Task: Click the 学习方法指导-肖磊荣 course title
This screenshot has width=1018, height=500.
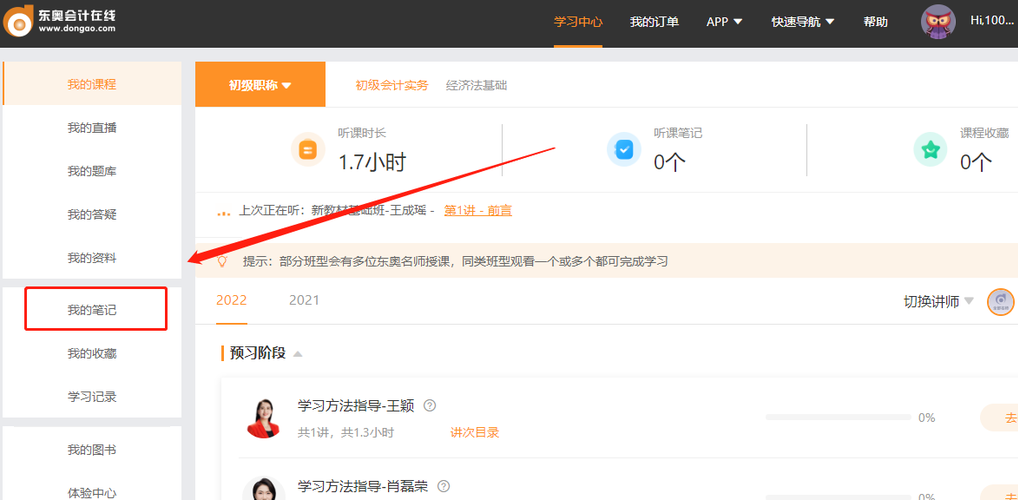Action: (x=363, y=486)
